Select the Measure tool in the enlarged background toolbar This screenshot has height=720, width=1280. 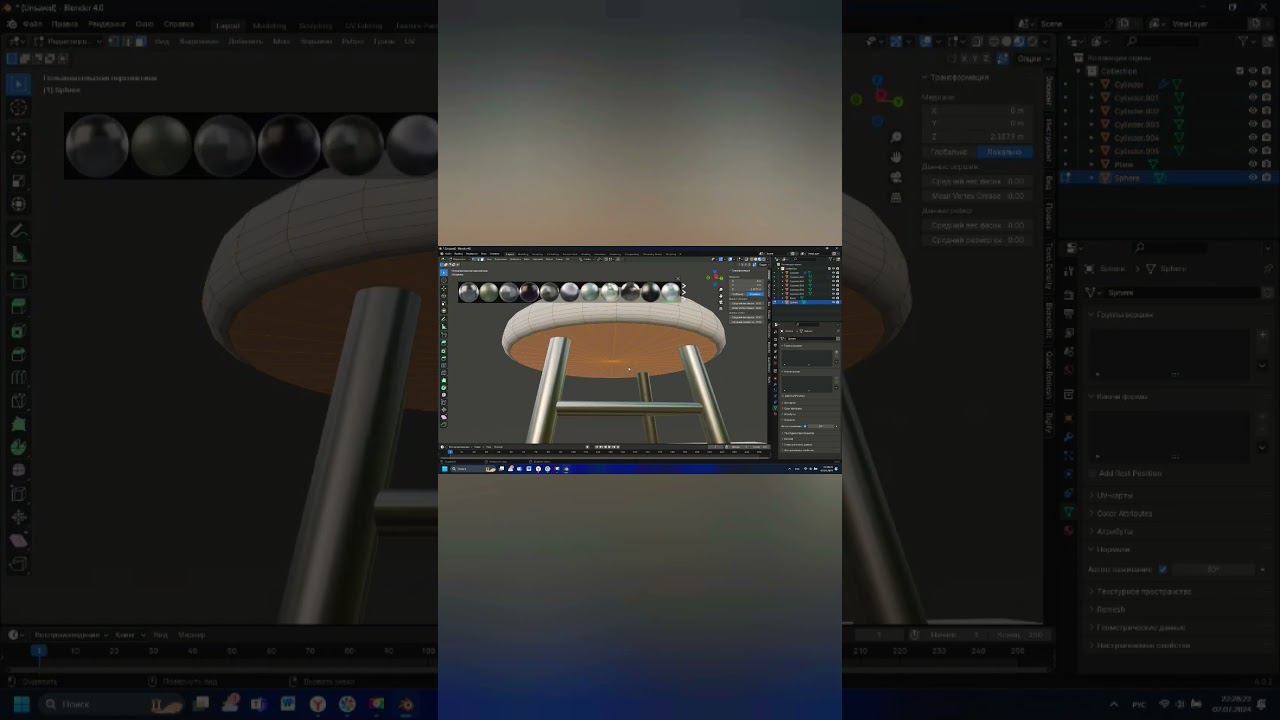(x=19, y=255)
